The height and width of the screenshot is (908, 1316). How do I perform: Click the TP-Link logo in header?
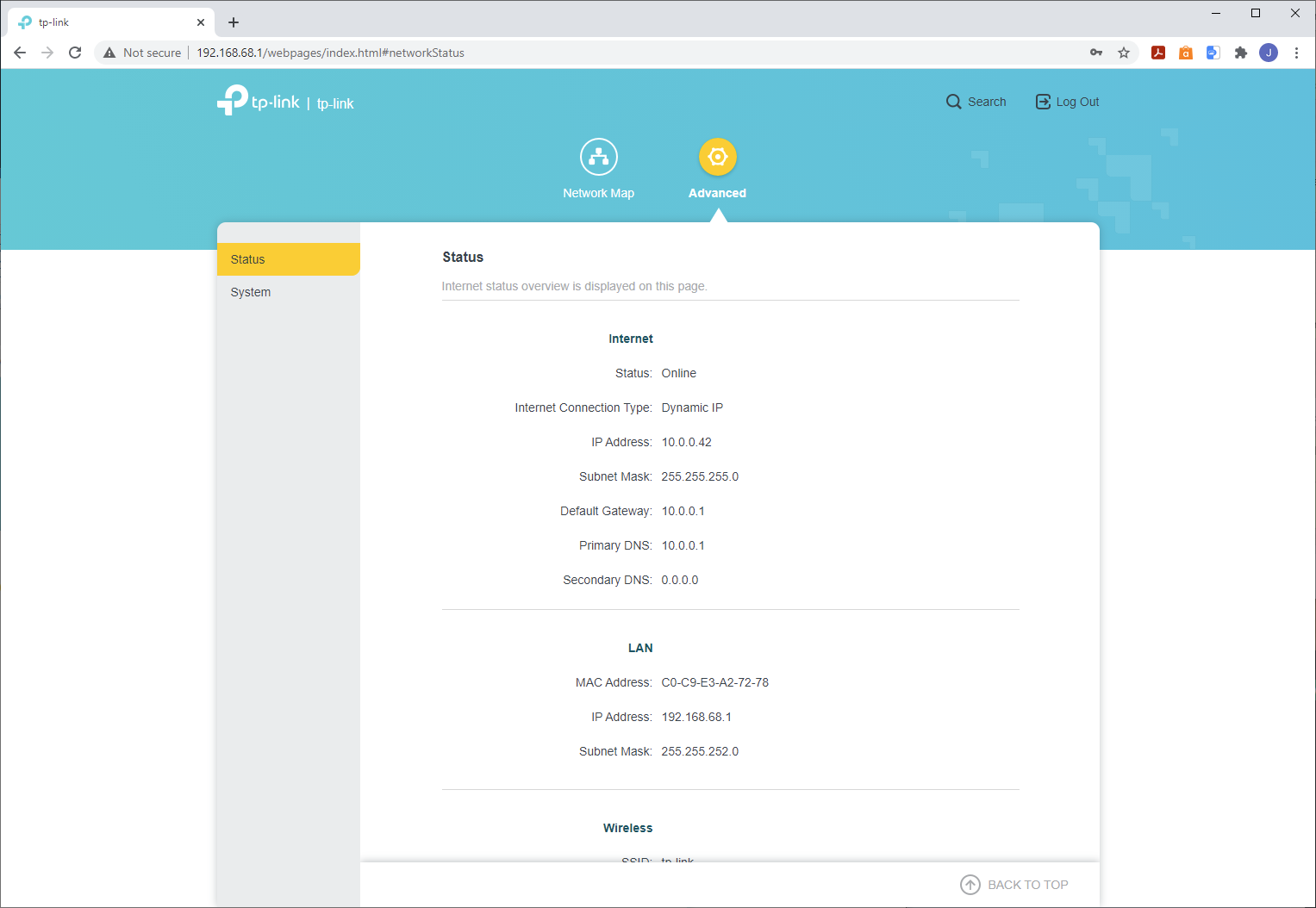pyautogui.click(x=259, y=100)
